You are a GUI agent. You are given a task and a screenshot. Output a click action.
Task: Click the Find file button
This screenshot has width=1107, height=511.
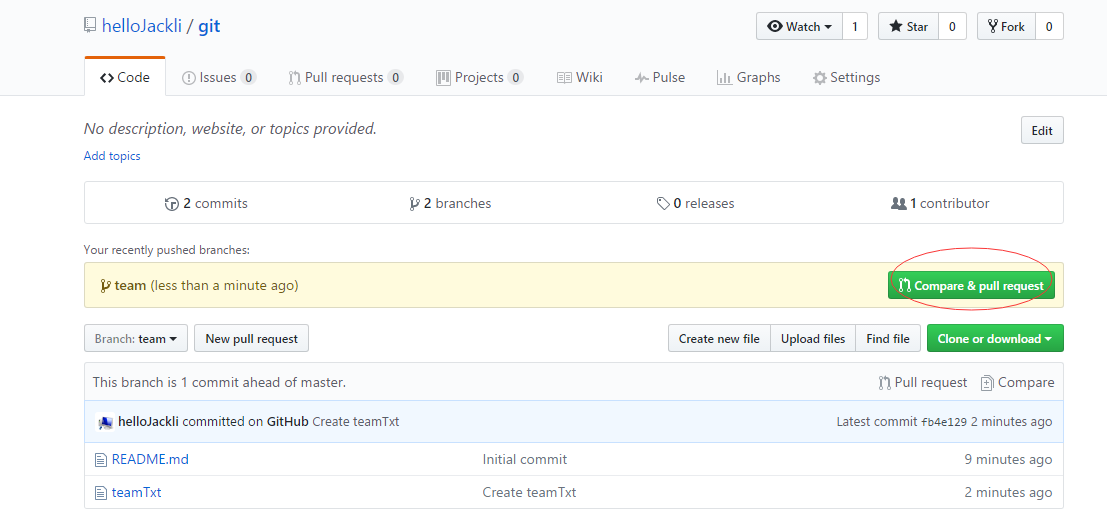click(888, 339)
